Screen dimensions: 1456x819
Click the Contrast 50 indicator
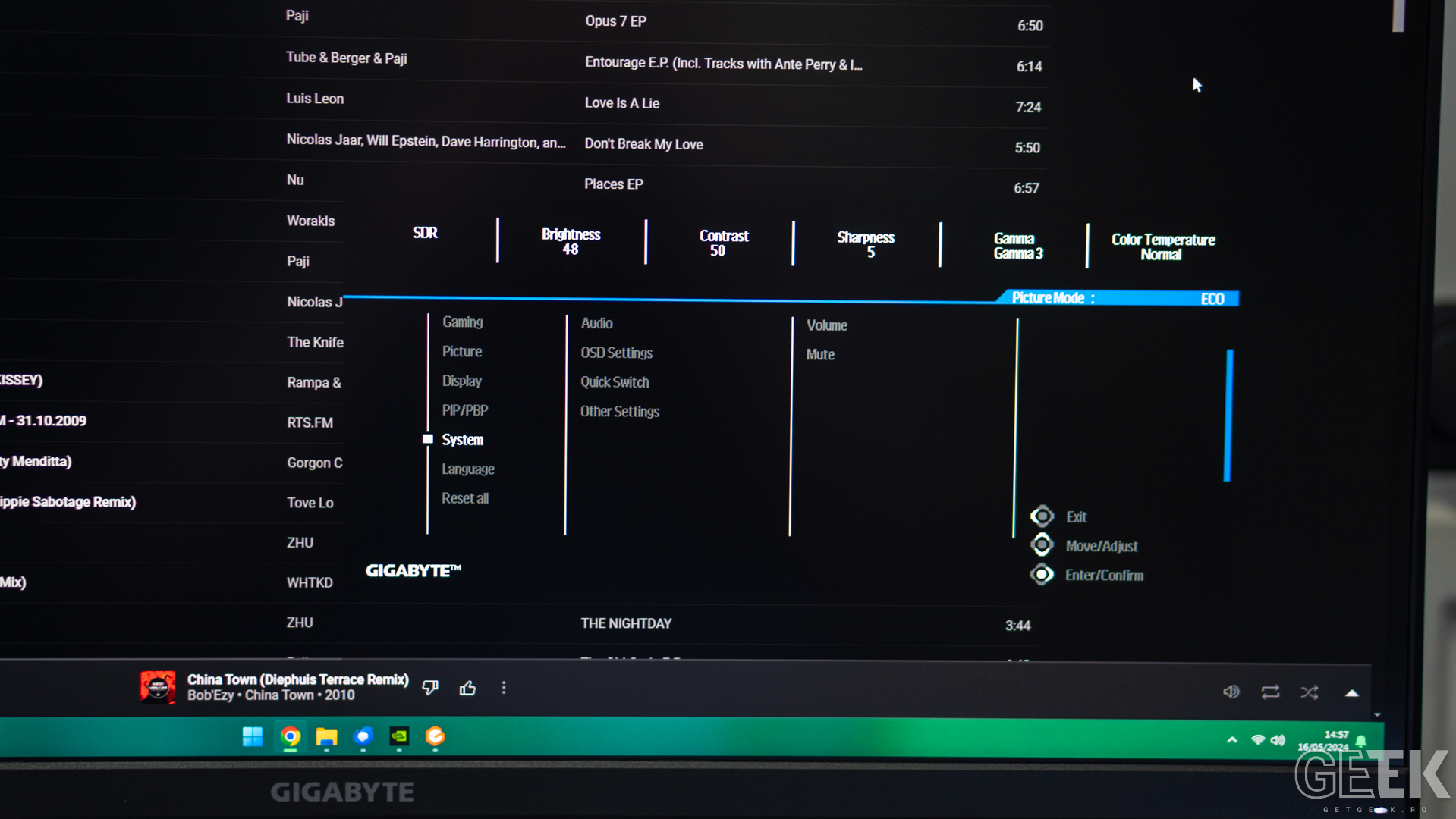tap(724, 243)
